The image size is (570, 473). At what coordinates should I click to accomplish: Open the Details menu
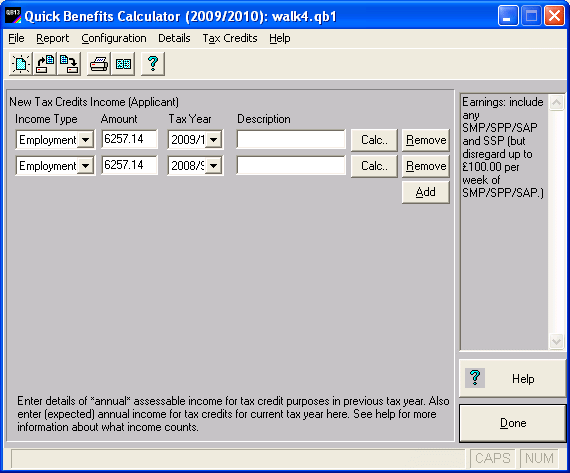[x=174, y=38]
